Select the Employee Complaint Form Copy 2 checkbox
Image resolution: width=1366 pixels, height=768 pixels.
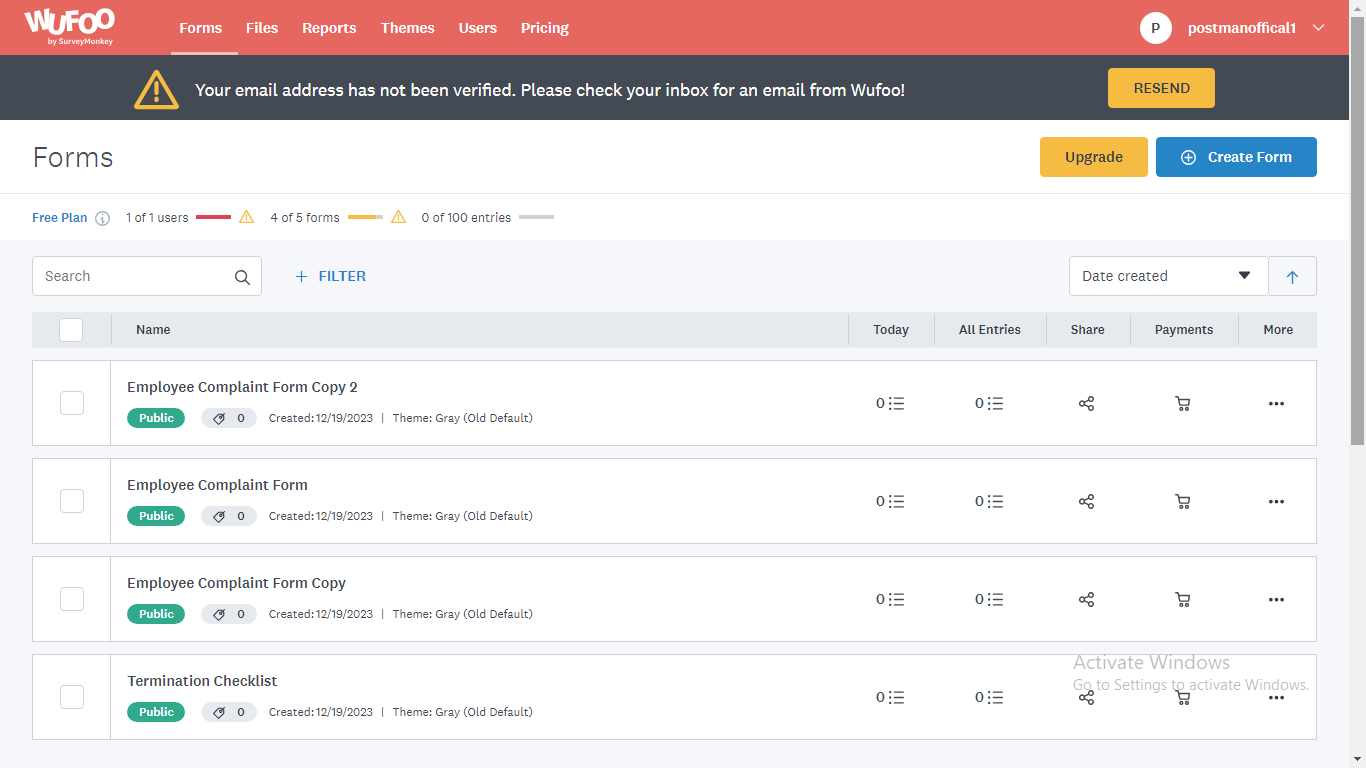point(72,403)
